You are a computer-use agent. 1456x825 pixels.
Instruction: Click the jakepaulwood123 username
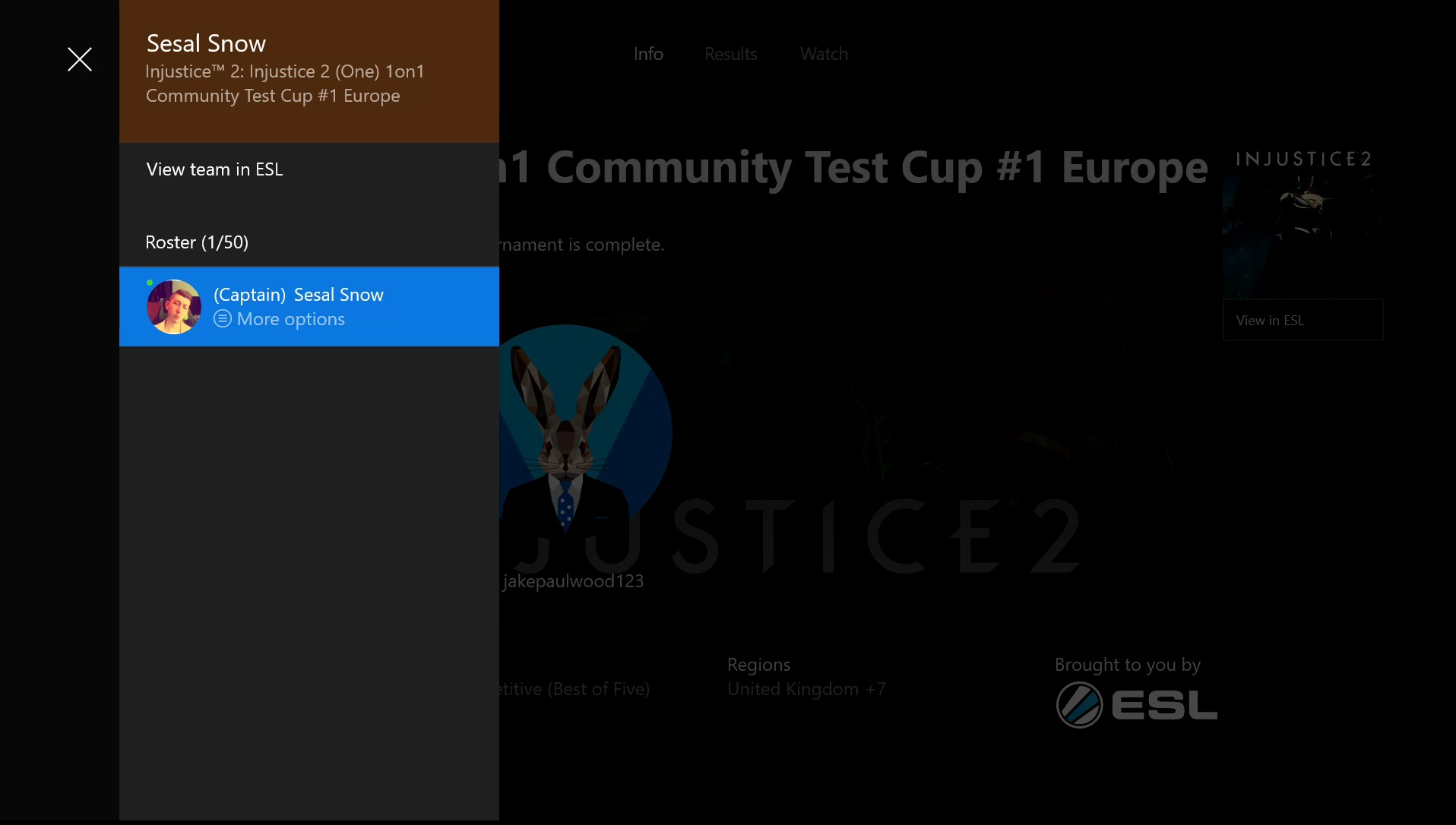[x=573, y=581]
